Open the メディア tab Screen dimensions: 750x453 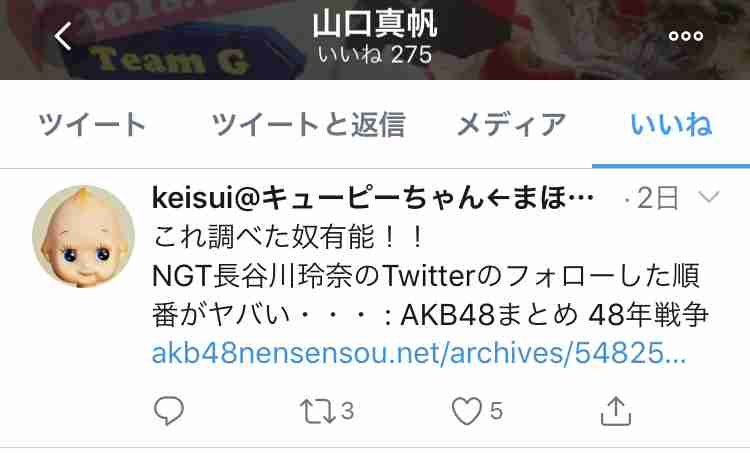click(511, 124)
